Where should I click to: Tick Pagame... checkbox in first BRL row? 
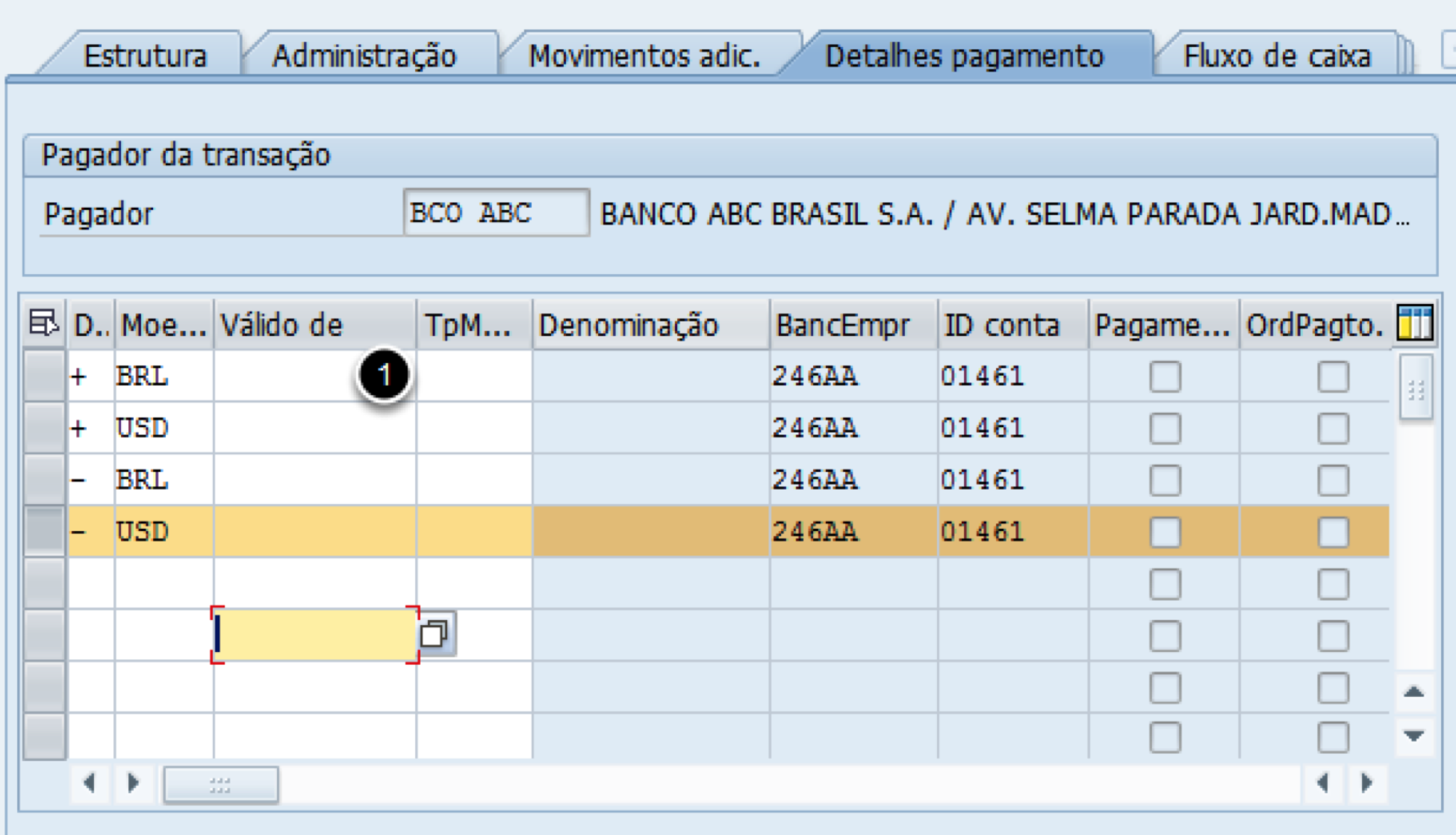(x=1165, y=376)
